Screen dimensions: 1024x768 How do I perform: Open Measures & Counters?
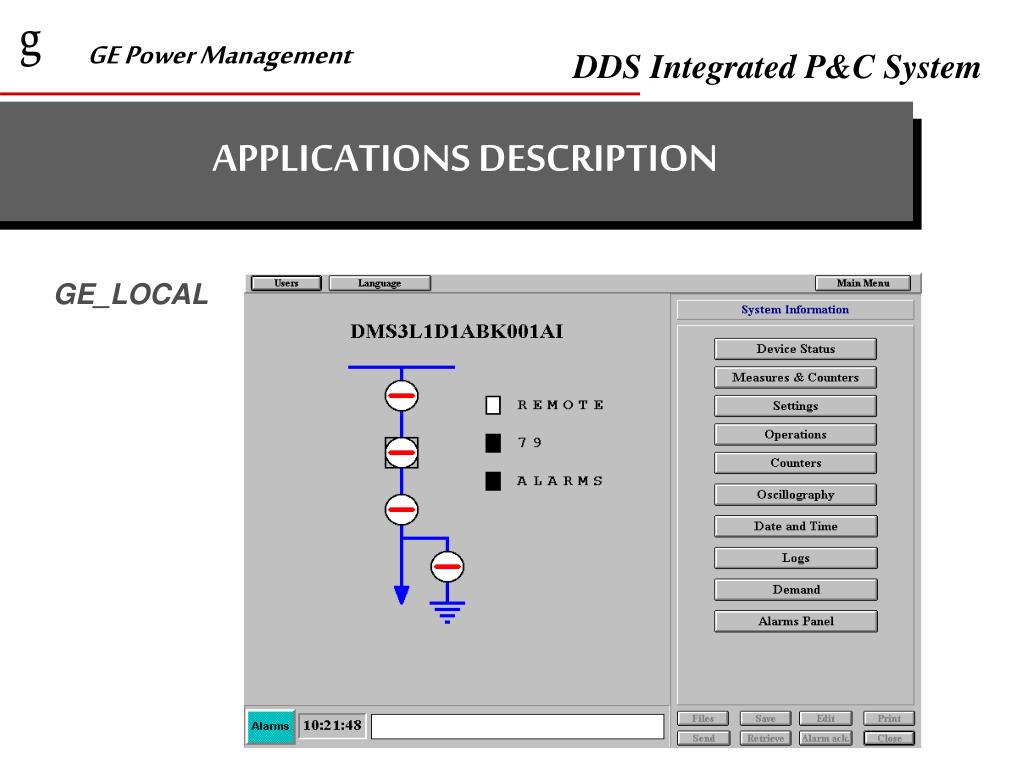point(795,377)
